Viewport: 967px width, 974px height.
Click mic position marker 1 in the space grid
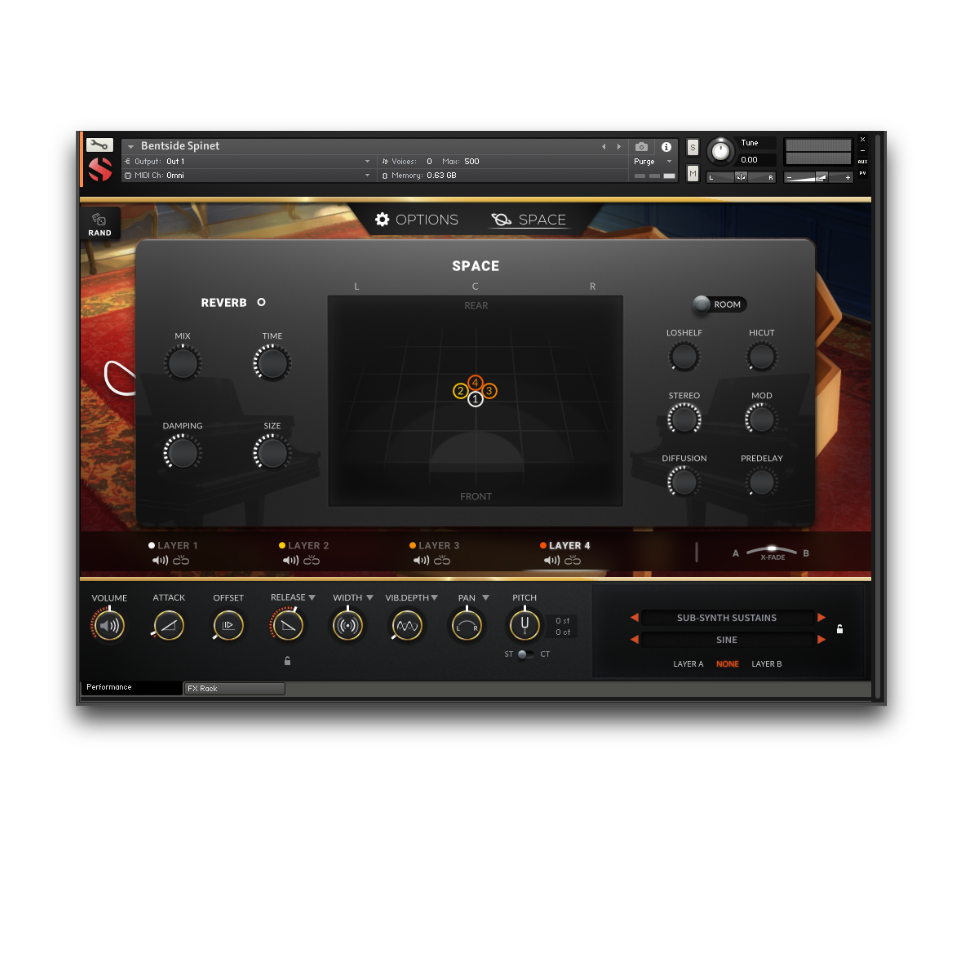point(475,398)
